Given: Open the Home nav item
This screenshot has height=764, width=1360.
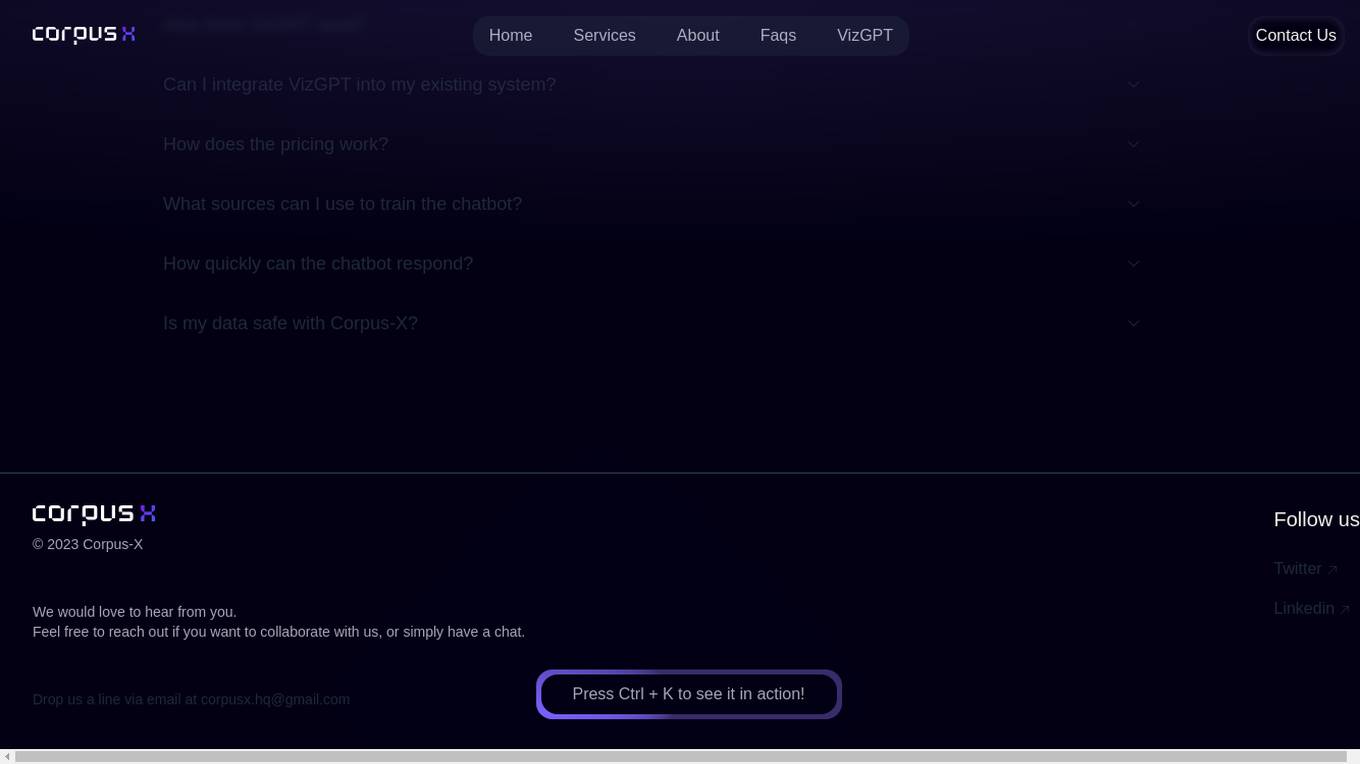Looking at the screenshot, I should (510, 35).
